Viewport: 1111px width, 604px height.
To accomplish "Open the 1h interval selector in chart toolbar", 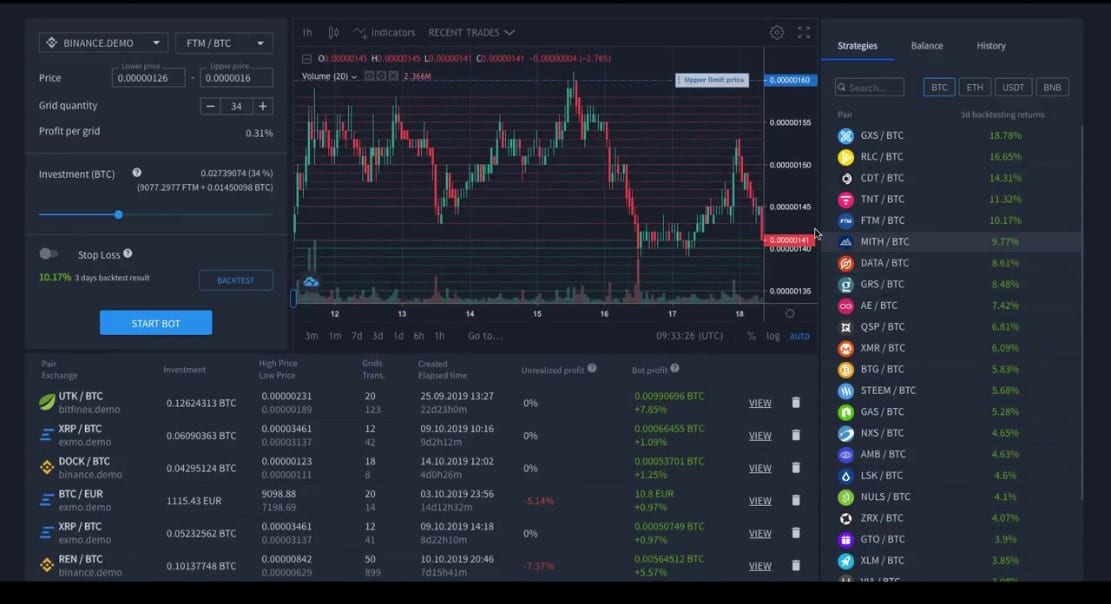I will pos(307,33).
